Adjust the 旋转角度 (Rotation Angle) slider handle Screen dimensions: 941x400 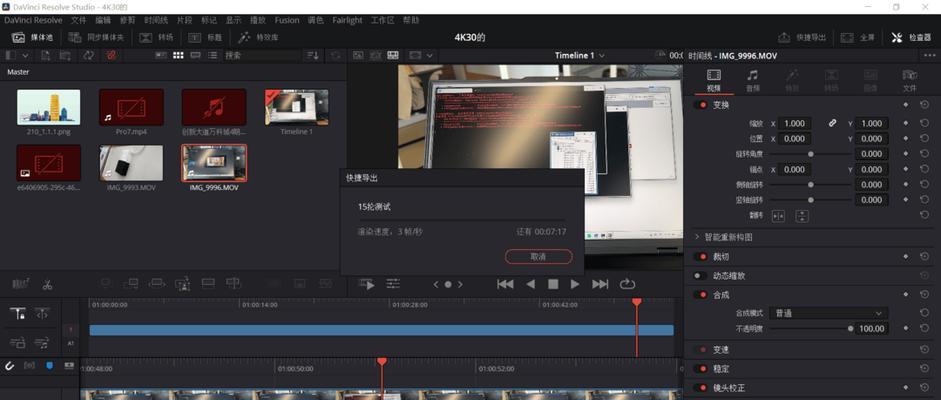click(x=811, y=154)
